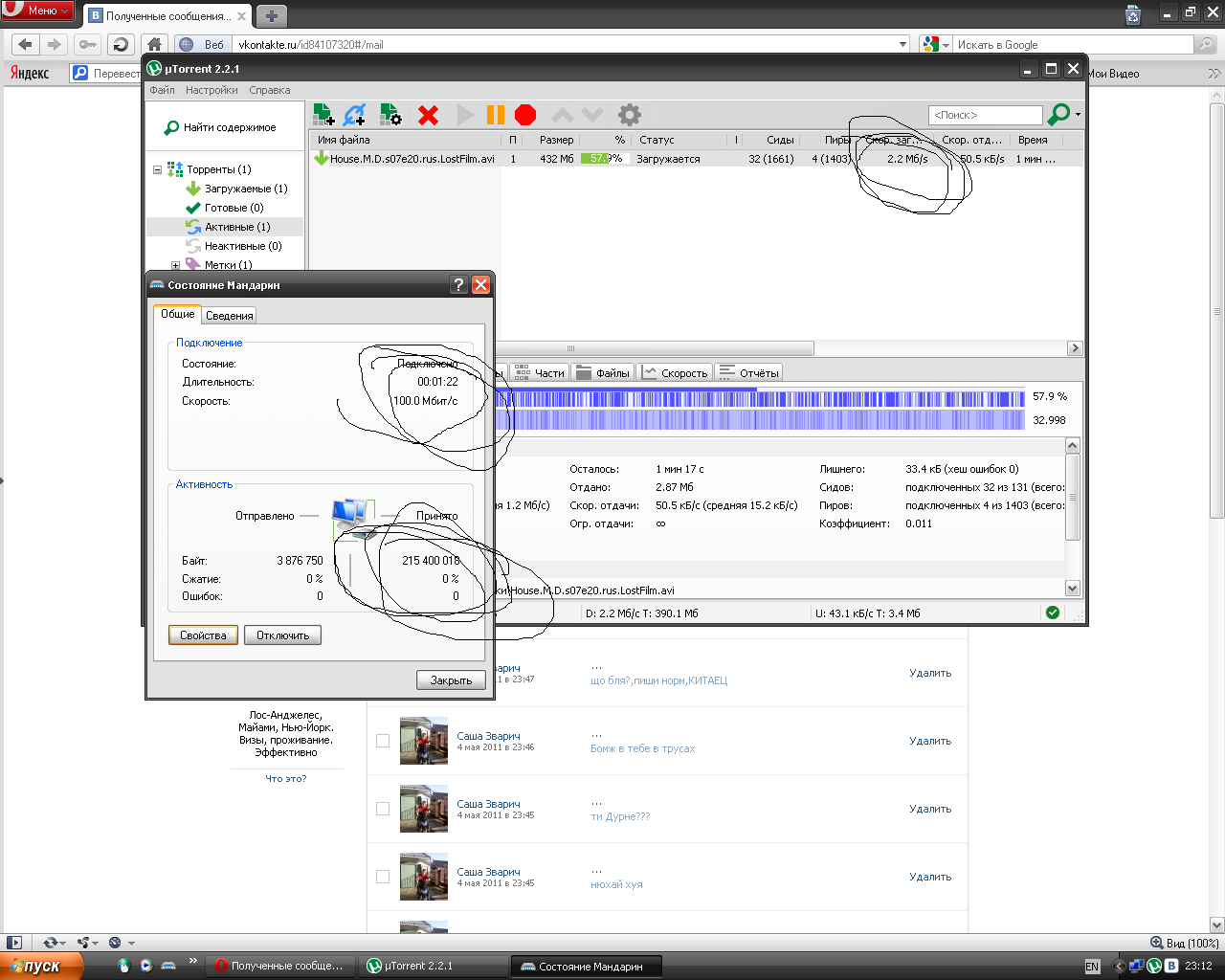Viewport: 1225px width, 980px height.
Task: Open Саша Зварич sender link of 23:46 message
Action: [488, 736]
